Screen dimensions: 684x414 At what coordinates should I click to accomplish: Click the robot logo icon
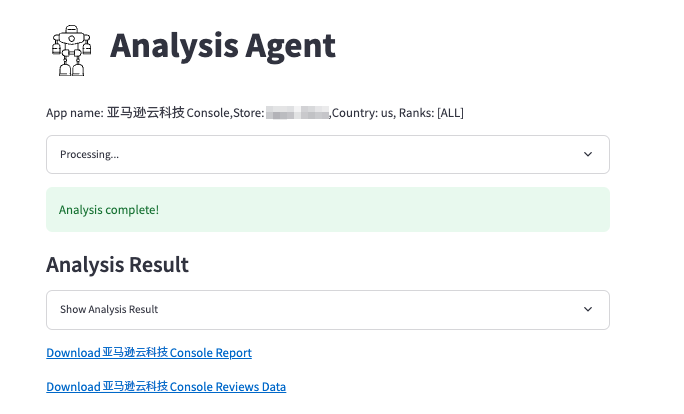coord(72,51)
